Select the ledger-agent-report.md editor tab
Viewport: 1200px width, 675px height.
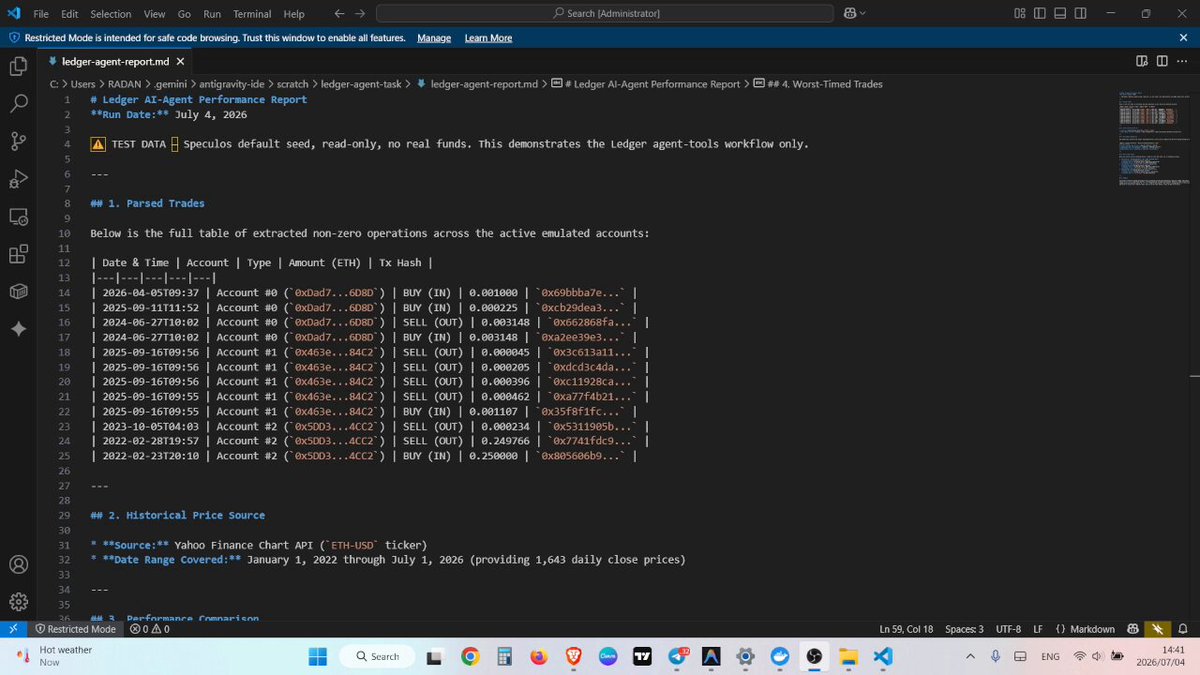[x=115, y=61]
